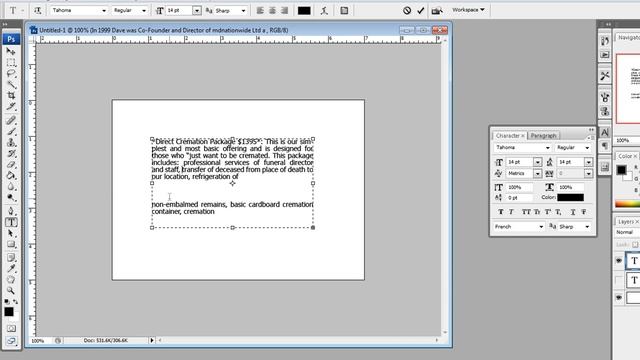This screenshot has width=640, height=360.
Task: Select the Notes tool
Action: (11, 258)
